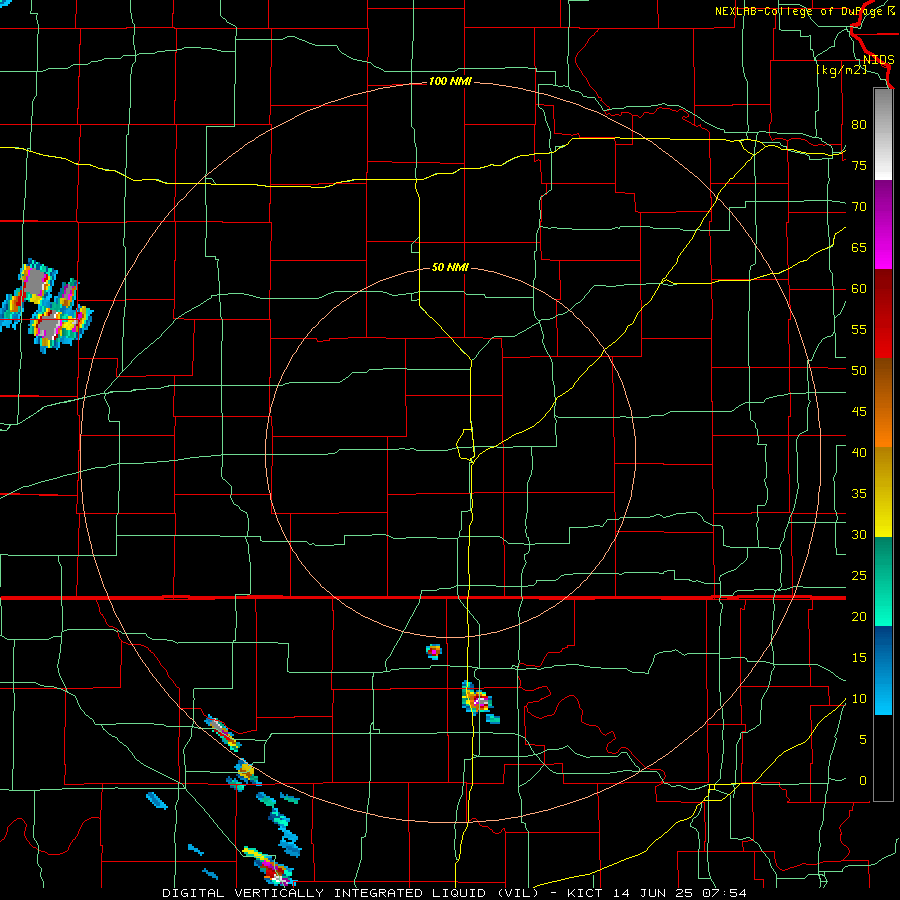The image size is (900, 900).
Task: Click the 35 value on the VIL scale
Action: pos(859,494)
